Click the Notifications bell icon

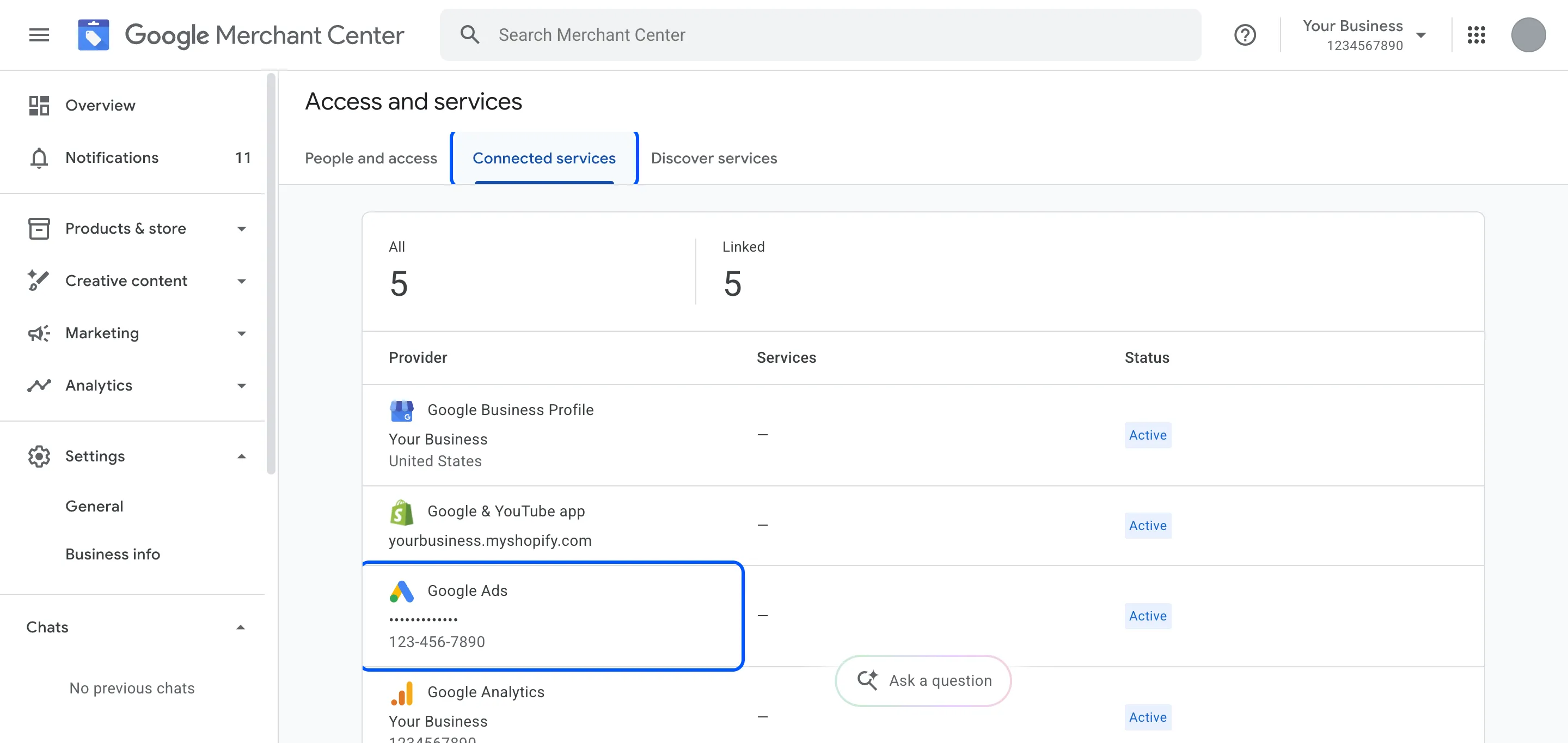click(x=39, y=158)
